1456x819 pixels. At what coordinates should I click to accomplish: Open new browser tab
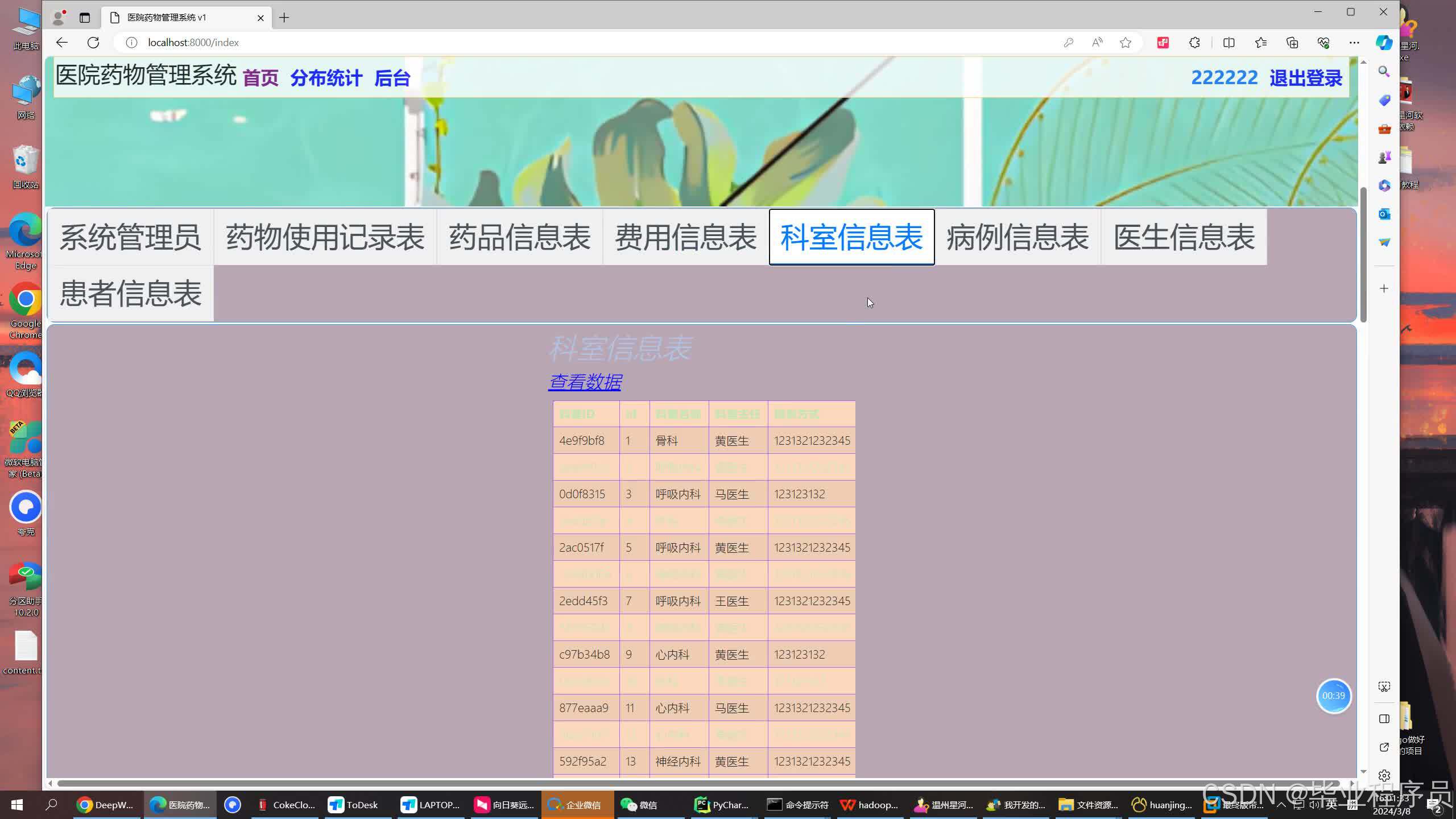click(284, 18)
